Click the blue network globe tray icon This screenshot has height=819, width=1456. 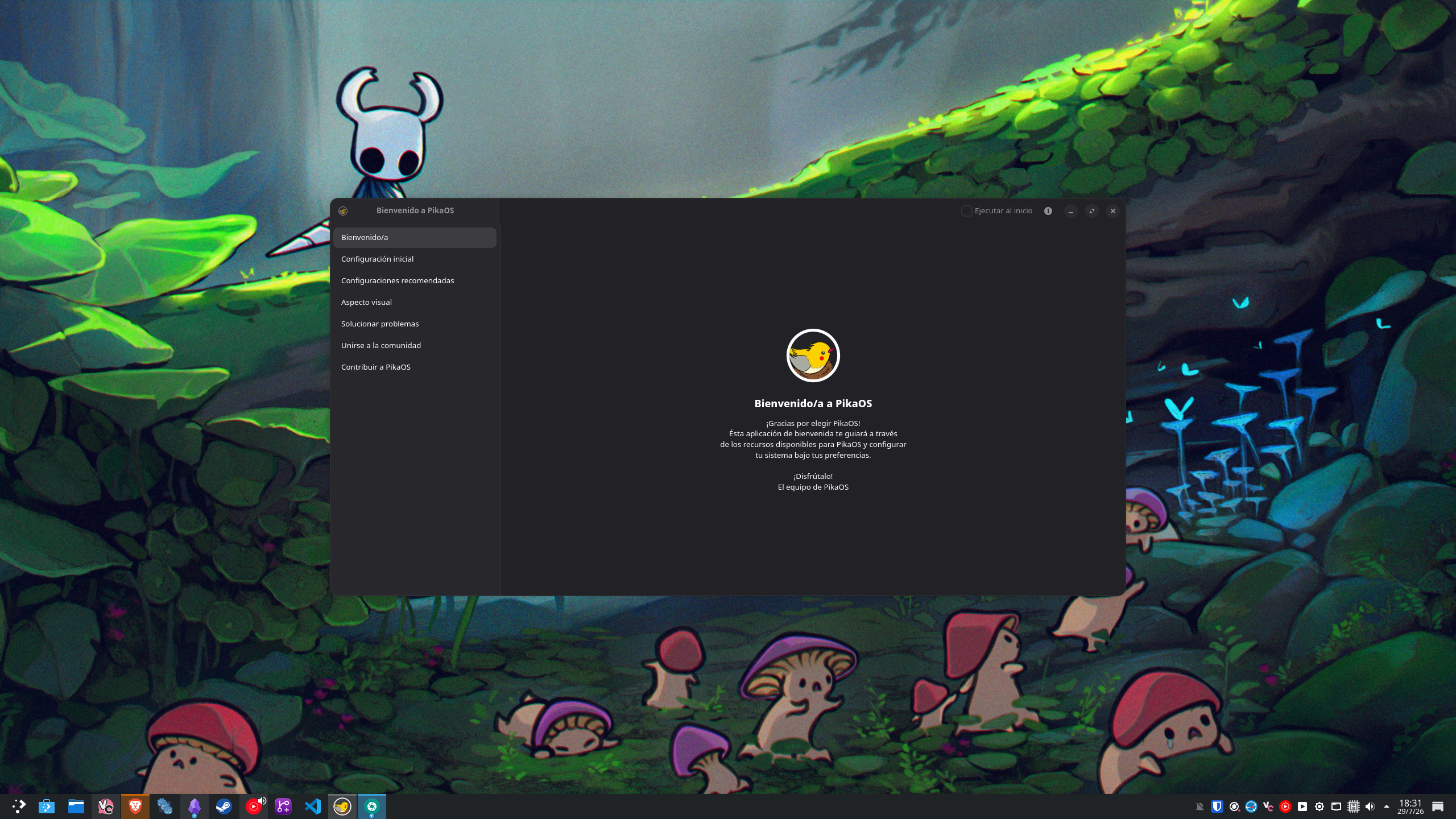pyautogui.click(x=1251, y=806)
